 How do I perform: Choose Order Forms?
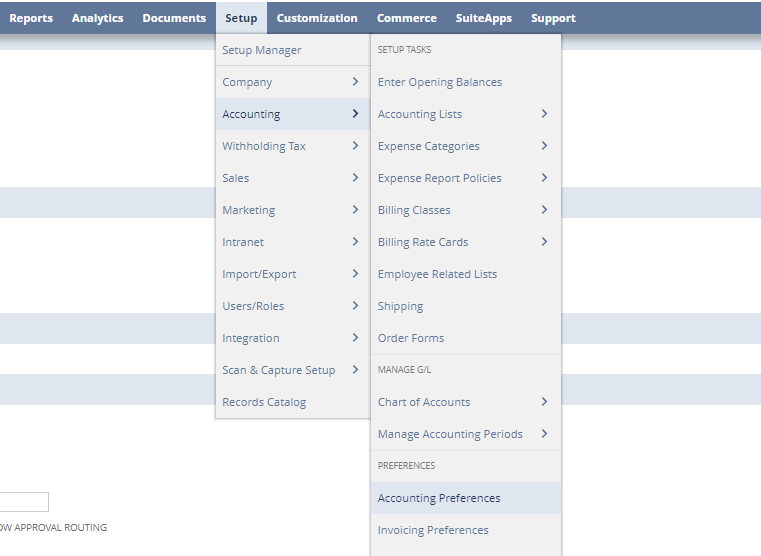tap(466, 338)
